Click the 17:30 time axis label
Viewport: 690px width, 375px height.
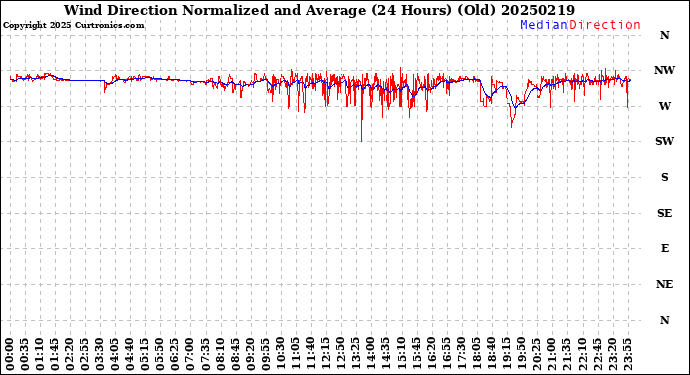pyautogui.click(x=461, y=354)
